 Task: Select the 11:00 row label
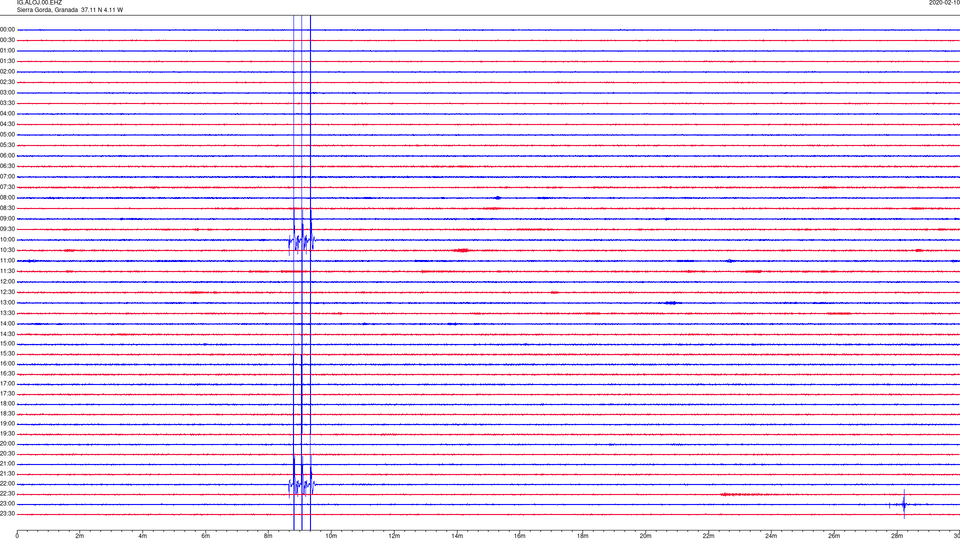click(x=7, y=261)
